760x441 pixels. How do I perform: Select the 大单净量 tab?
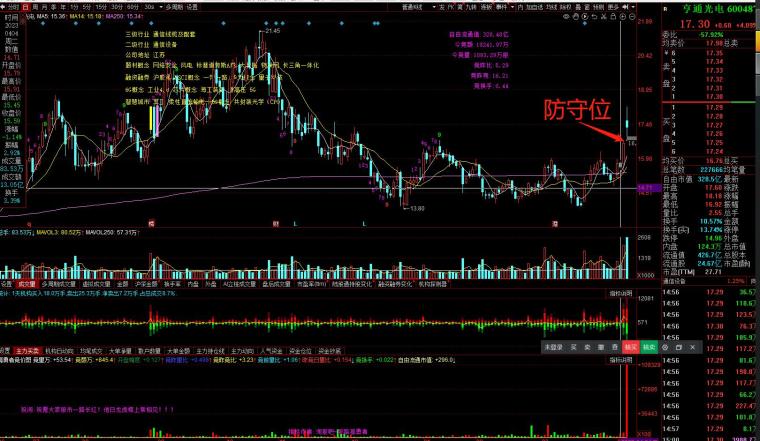120,350
